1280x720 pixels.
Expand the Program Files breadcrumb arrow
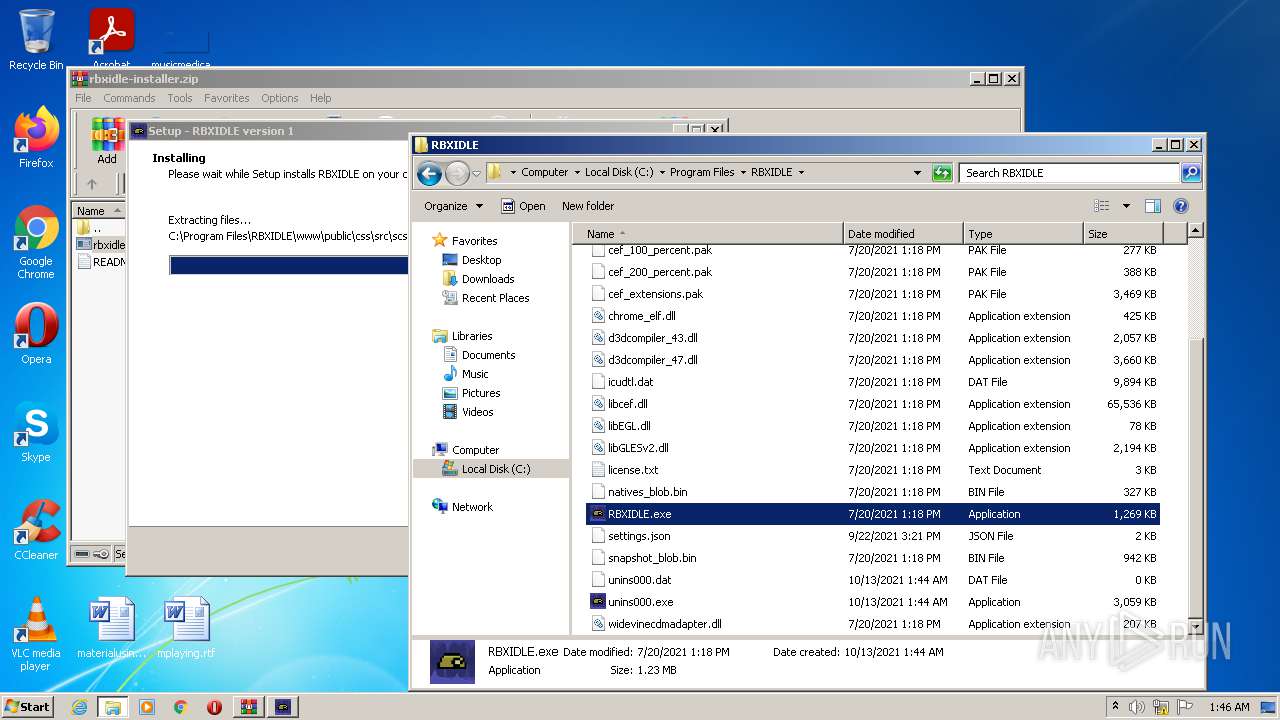click(743, 173)
